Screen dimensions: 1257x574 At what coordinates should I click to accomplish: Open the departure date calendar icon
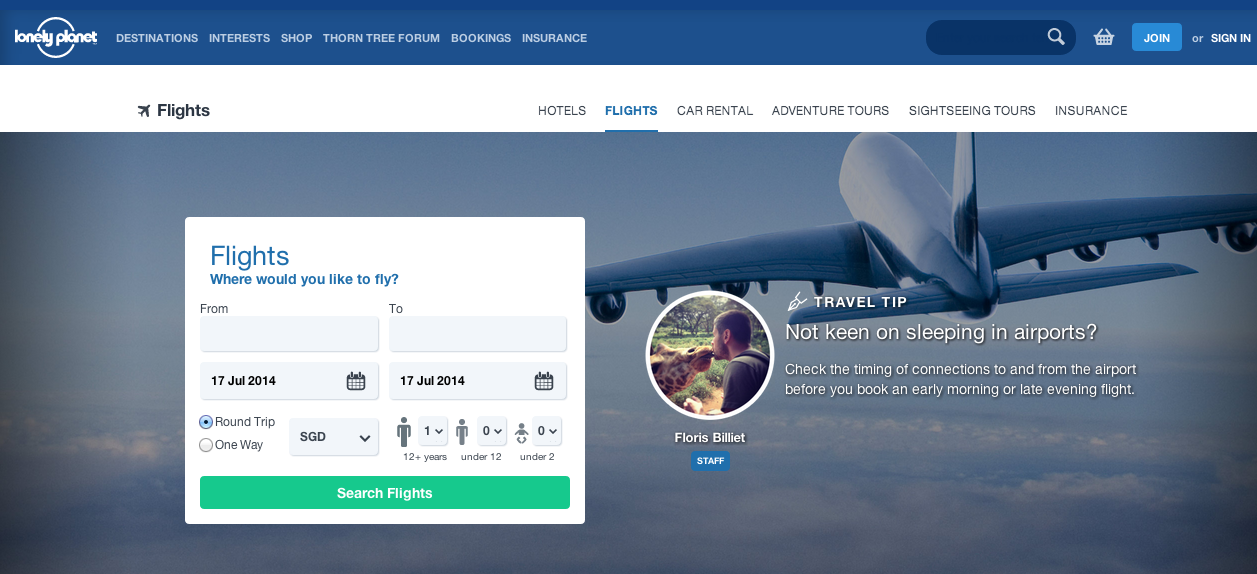click(x=356, y=381)
